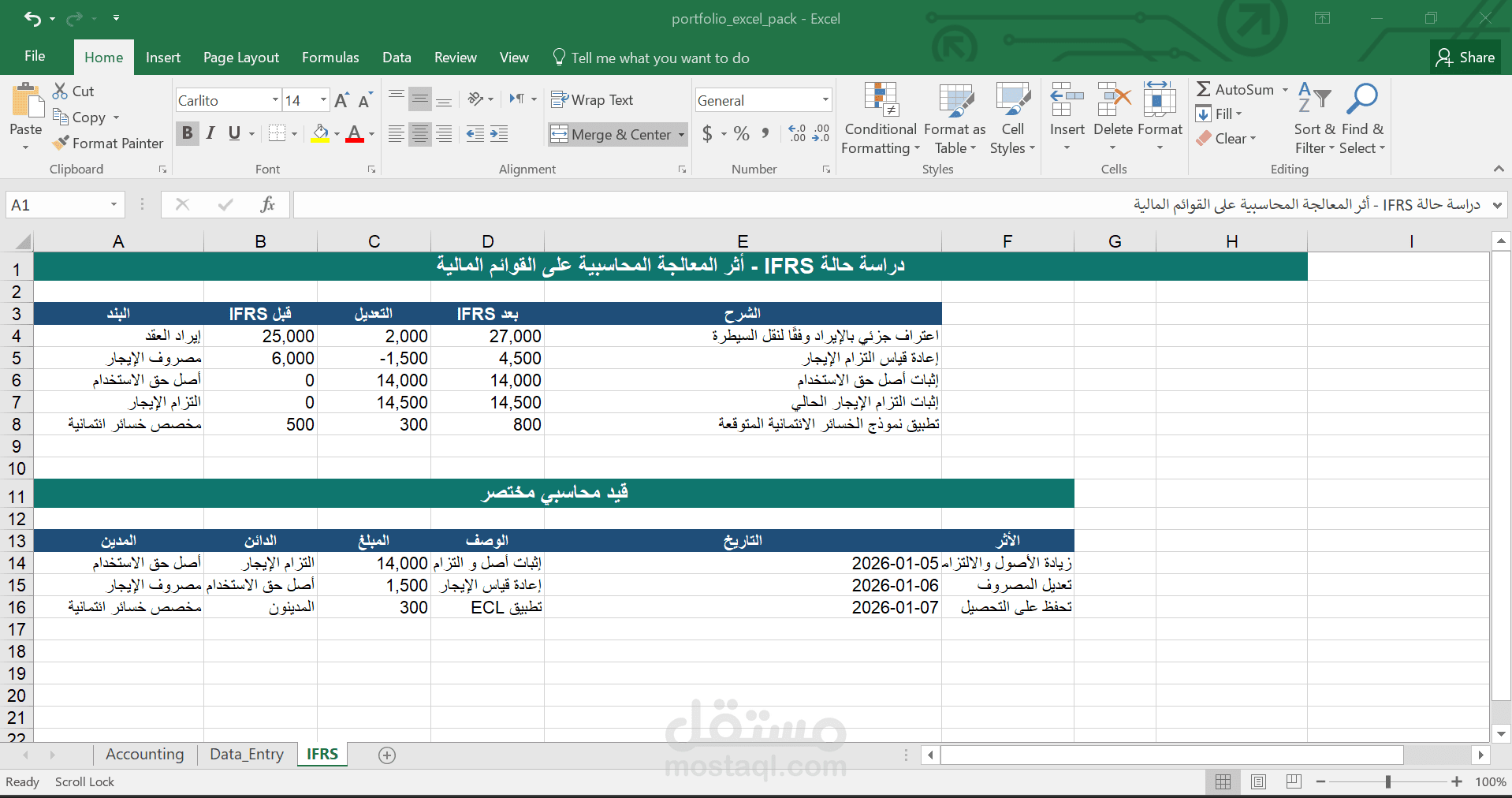The height and width of the screenshot is (798, 1512).
Task: Click the Copy button
Action: tap(81, 117)
